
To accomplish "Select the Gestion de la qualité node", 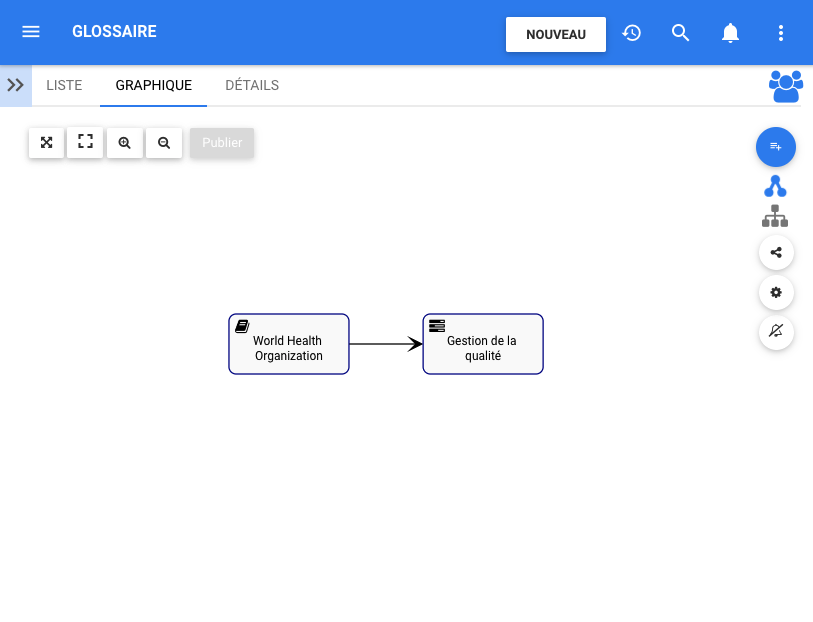I will (483, 344).
